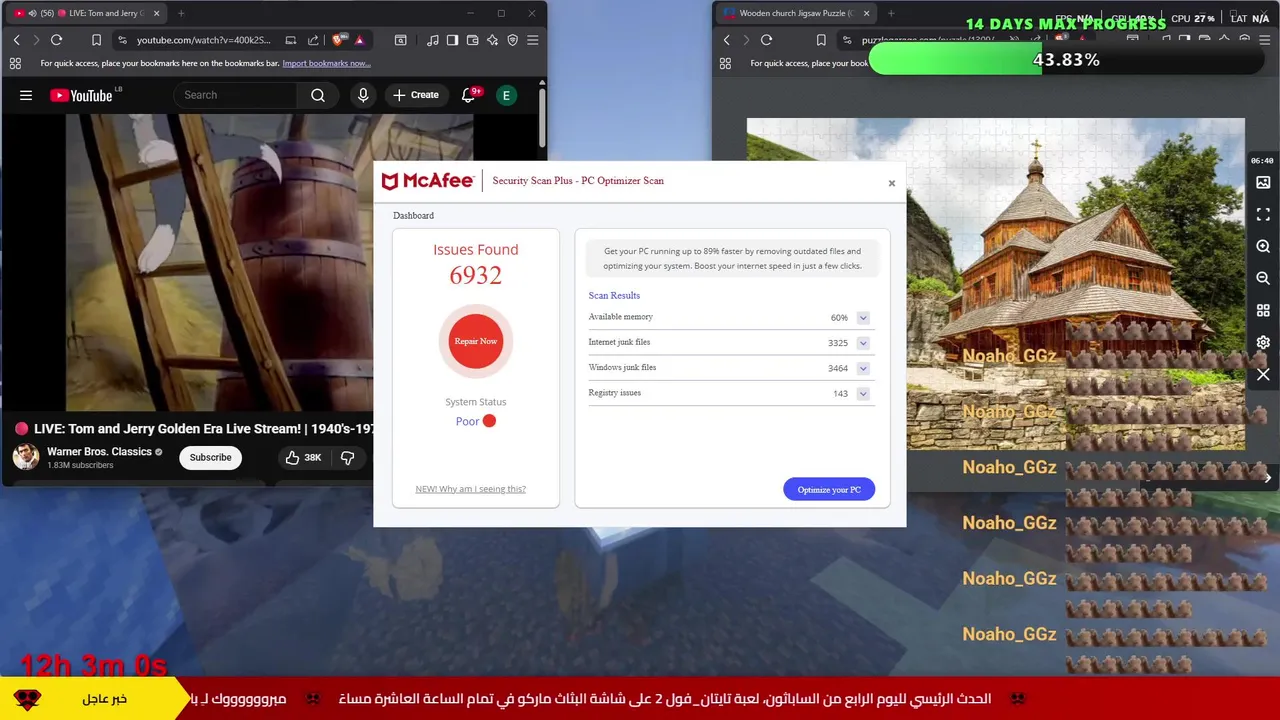Subscribe to Warner Bros. Classics
This screenshot has width=1280, height=720.
210,457
